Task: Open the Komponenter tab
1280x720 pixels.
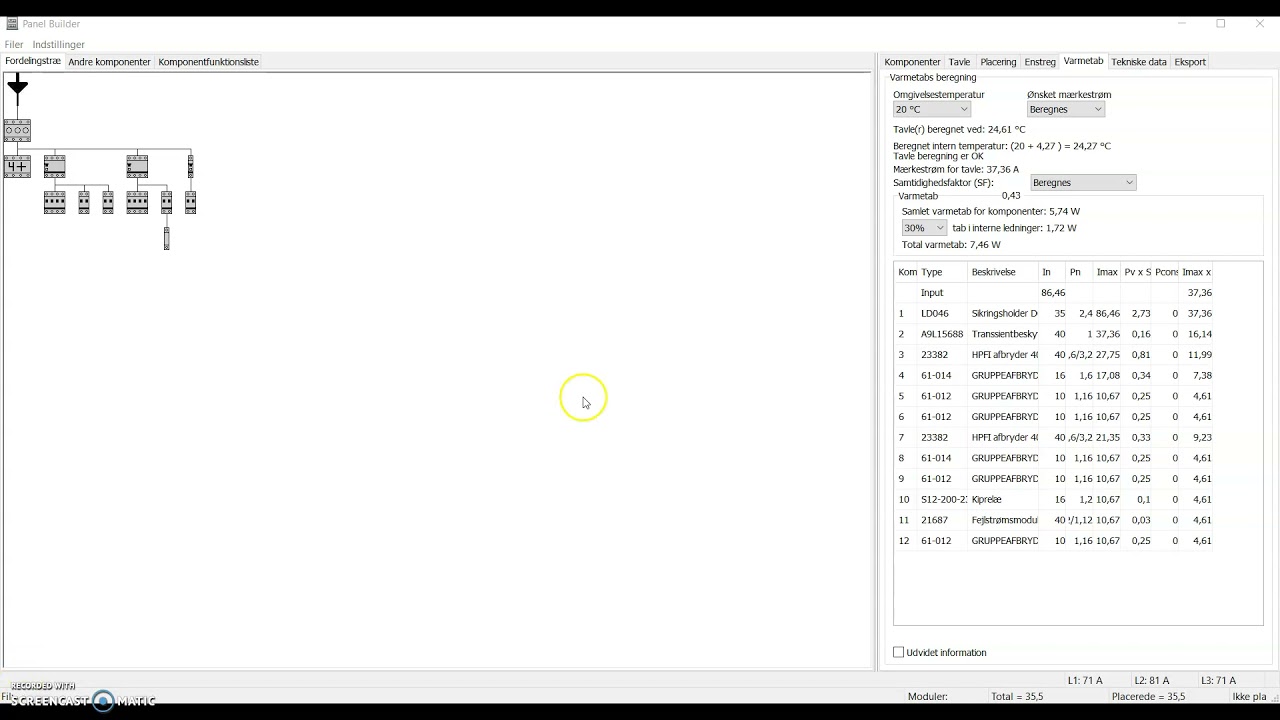Action: [x=912, y=62]
